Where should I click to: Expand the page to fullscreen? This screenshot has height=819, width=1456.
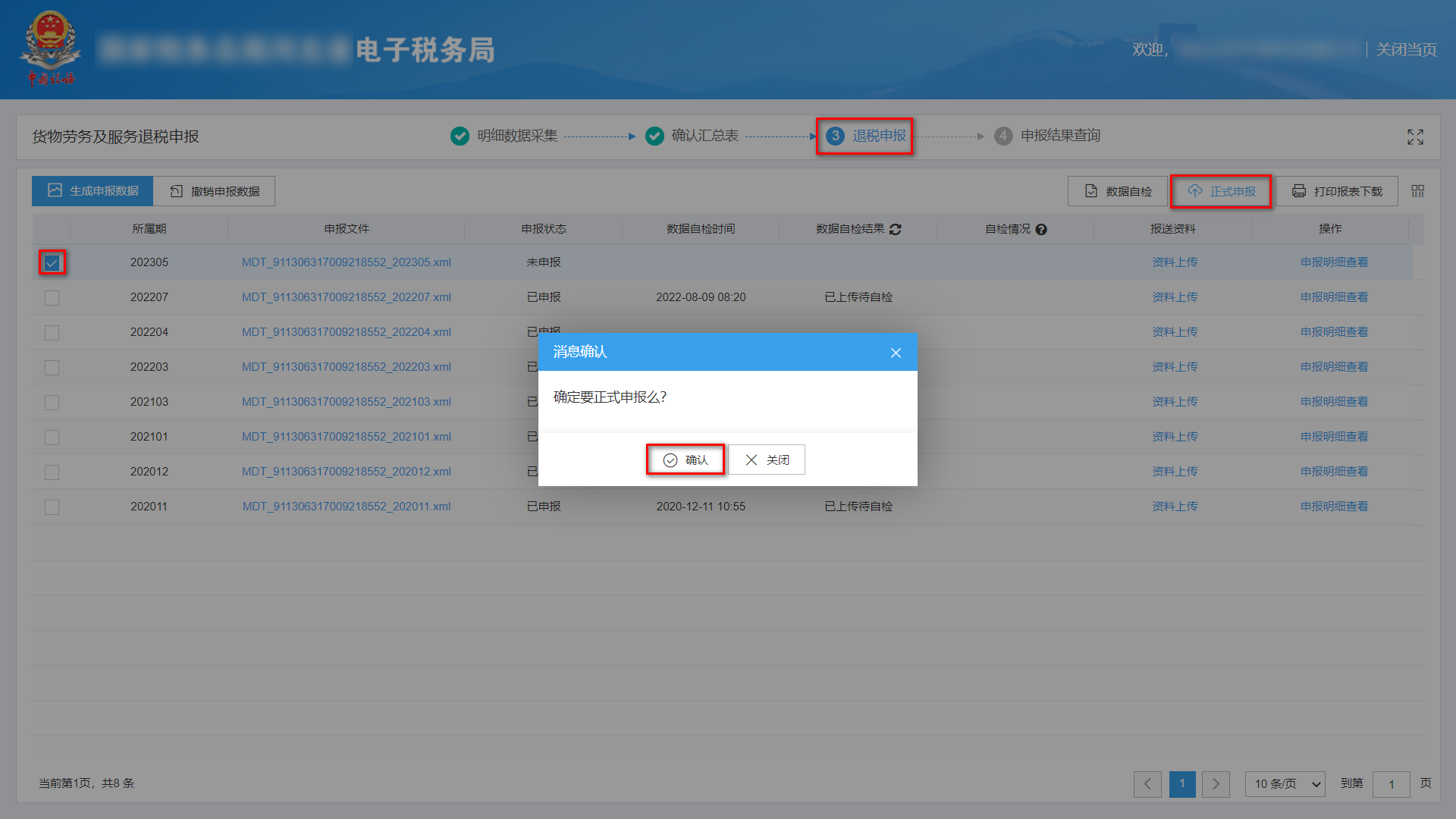[x=1415, y=137]
